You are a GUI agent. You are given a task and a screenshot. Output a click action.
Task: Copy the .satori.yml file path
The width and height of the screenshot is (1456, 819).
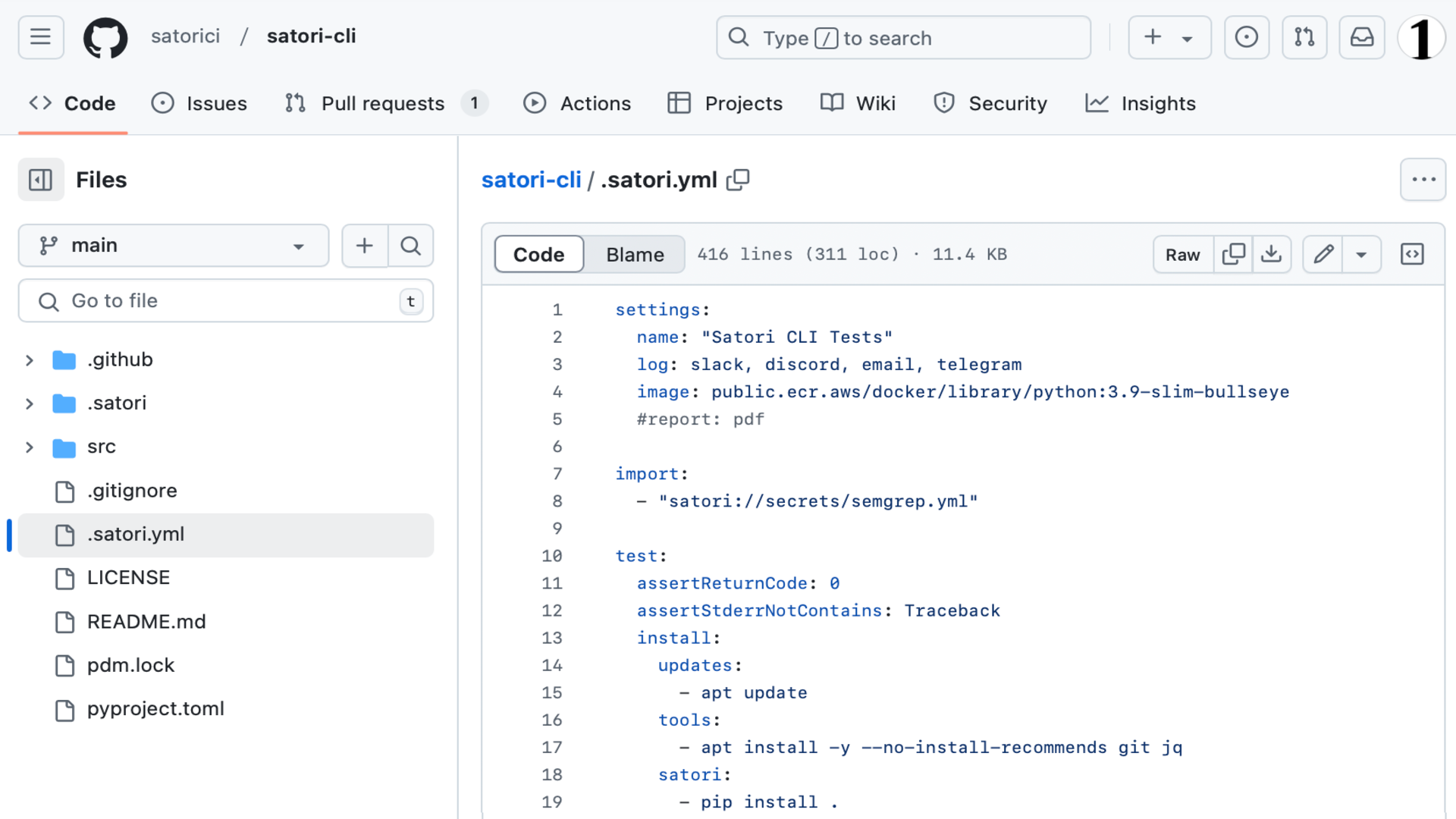(738, 180)
